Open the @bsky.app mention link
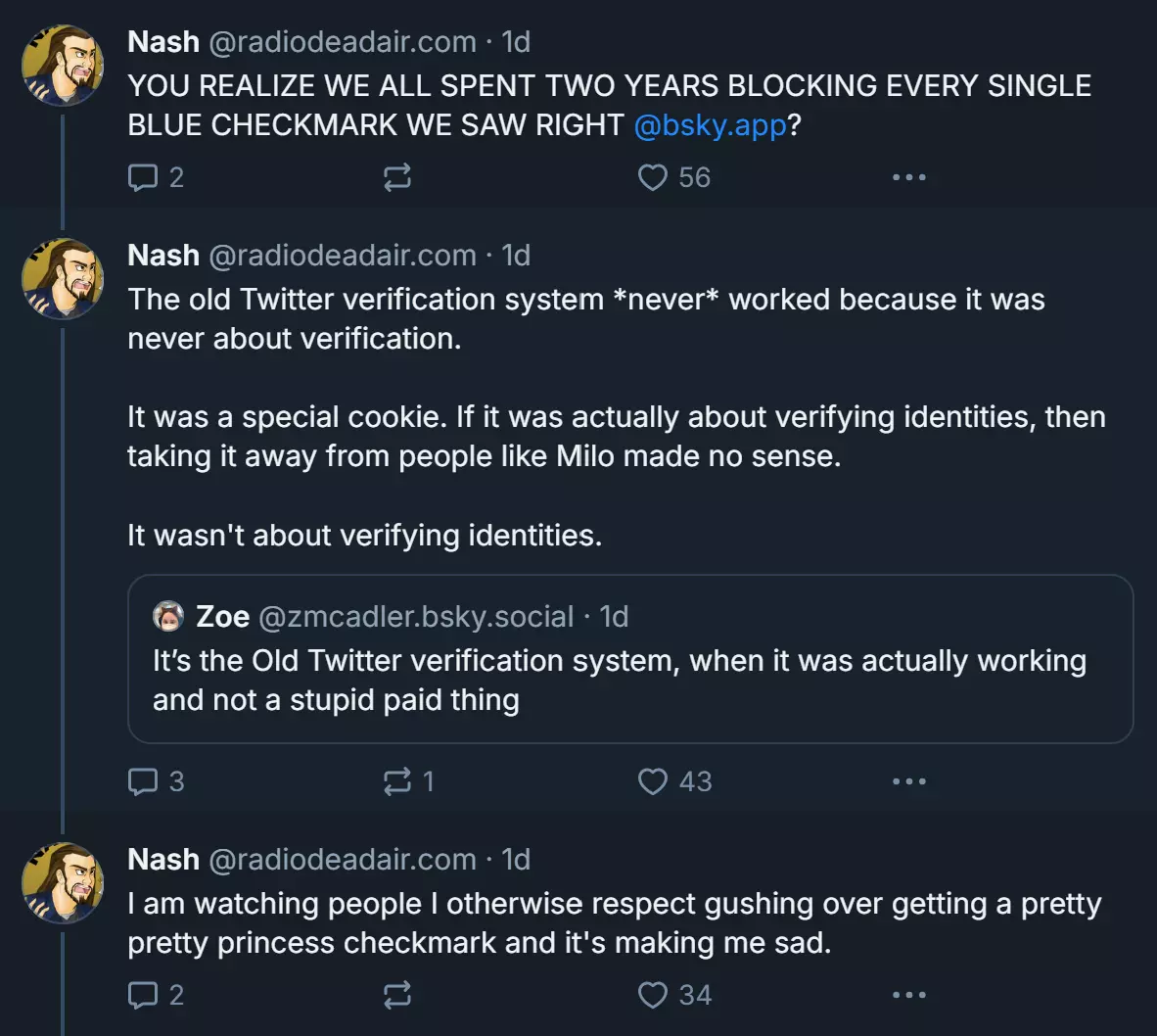This screenshot has width=1157, height=1036. coord(710,124)
